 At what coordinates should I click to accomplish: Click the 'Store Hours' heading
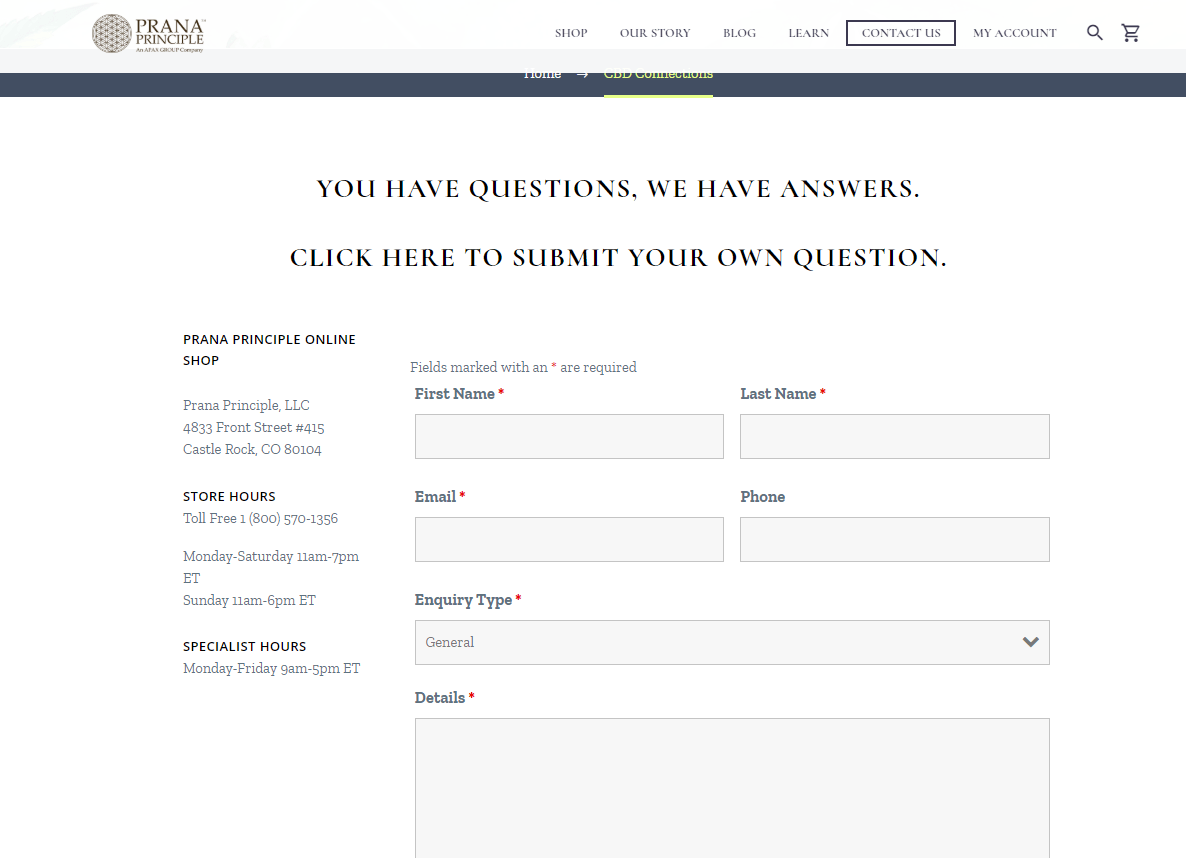(229, 496)
